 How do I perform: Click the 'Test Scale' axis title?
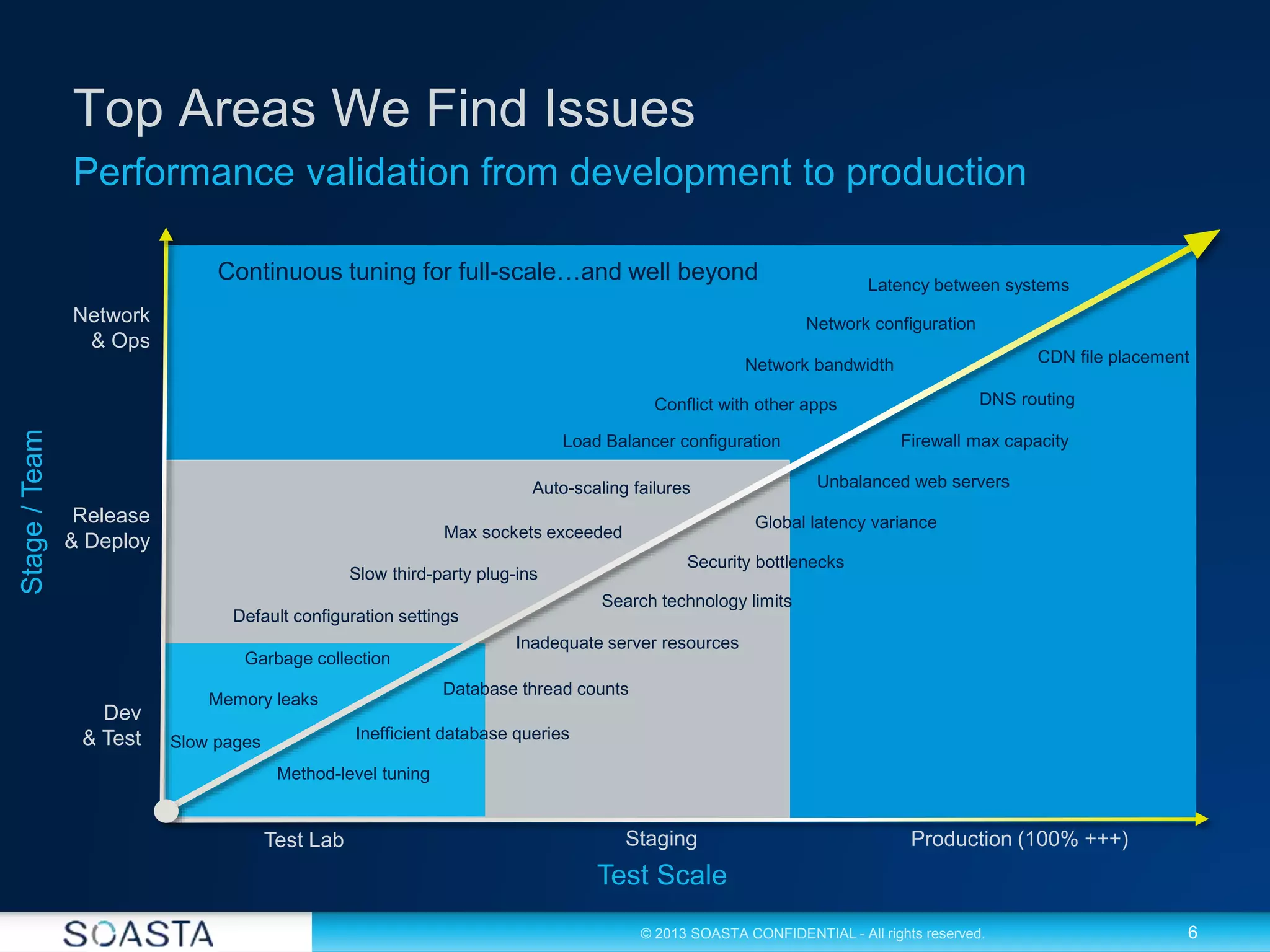tap(662, 875)
